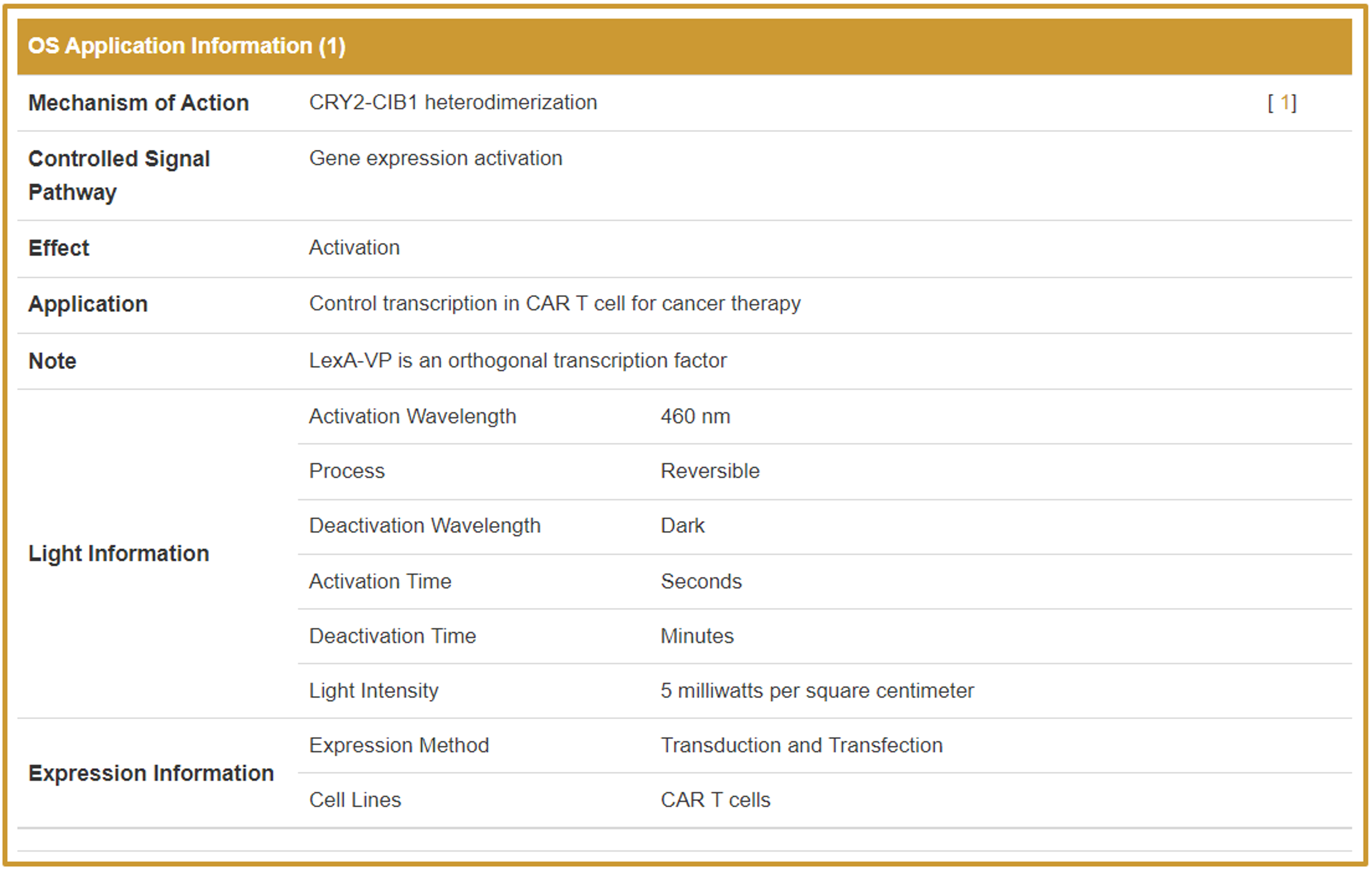Screen dimensions: 1372x869
Task: Click the OS Application Information (1) header
Action: point(187,46)
